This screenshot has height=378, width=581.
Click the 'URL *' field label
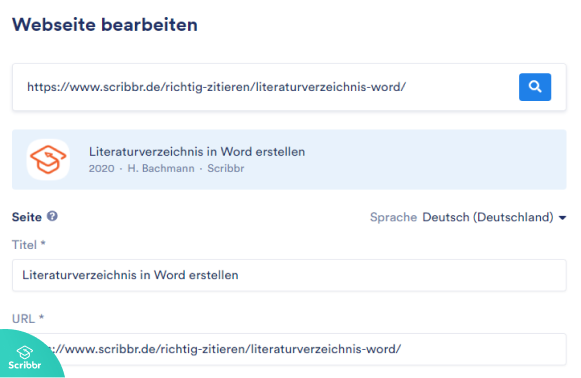(x=28, y=319)
